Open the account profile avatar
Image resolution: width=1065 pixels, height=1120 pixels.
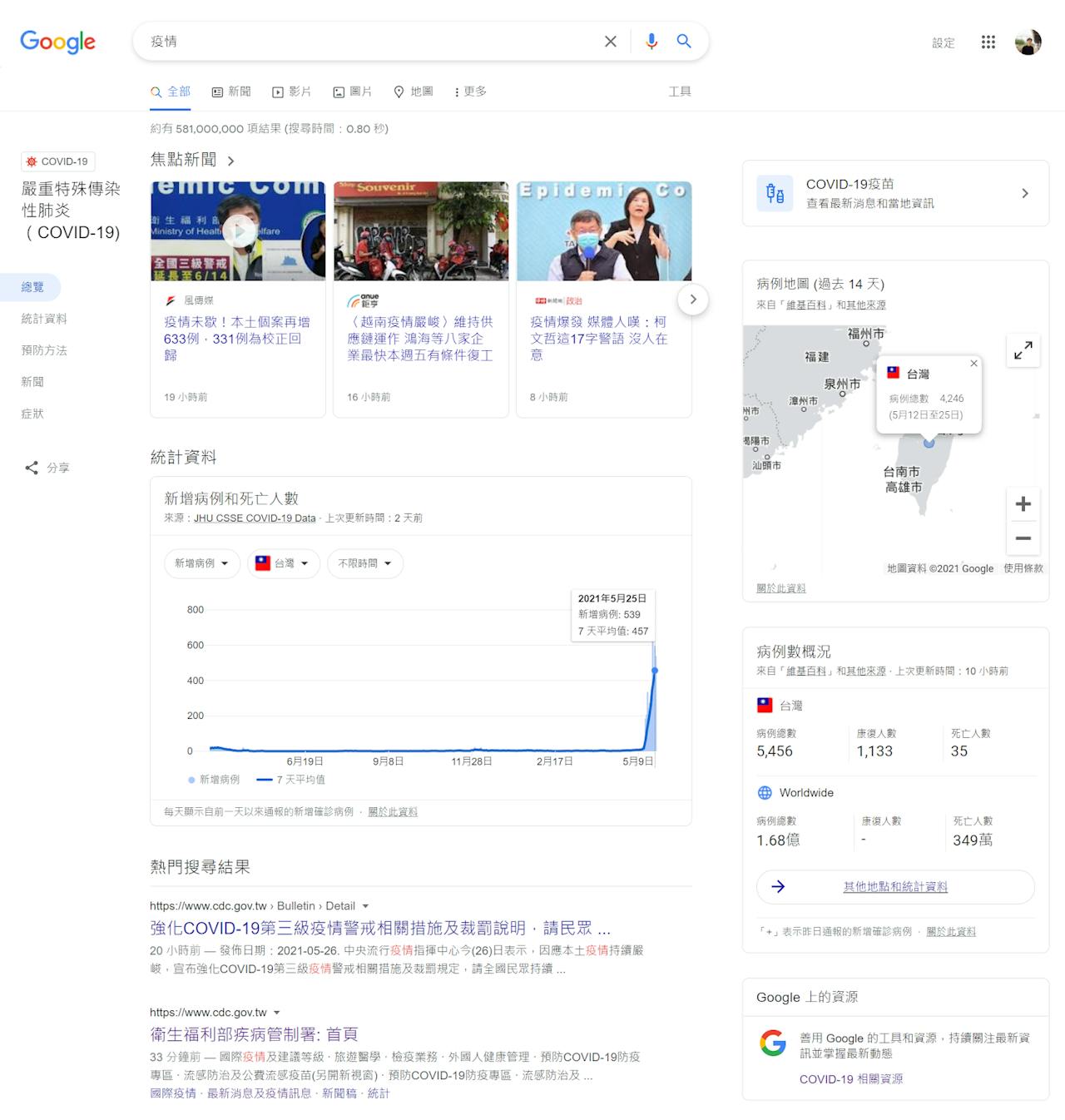click(1028, 42)
